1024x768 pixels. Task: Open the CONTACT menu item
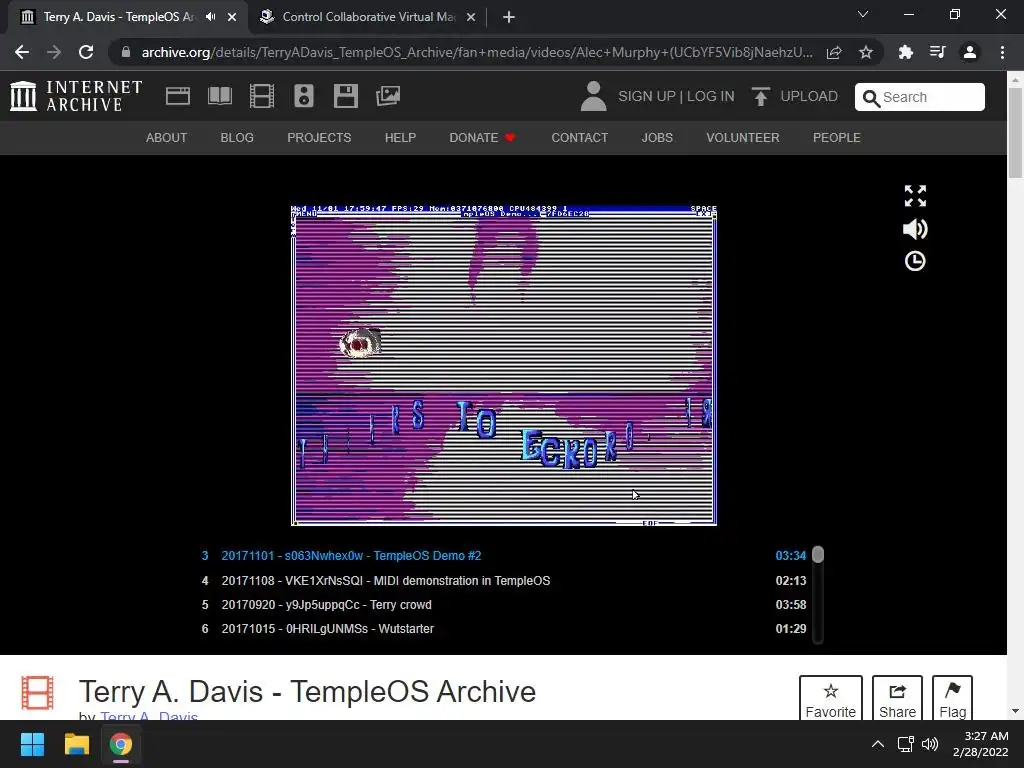[579, 138]
